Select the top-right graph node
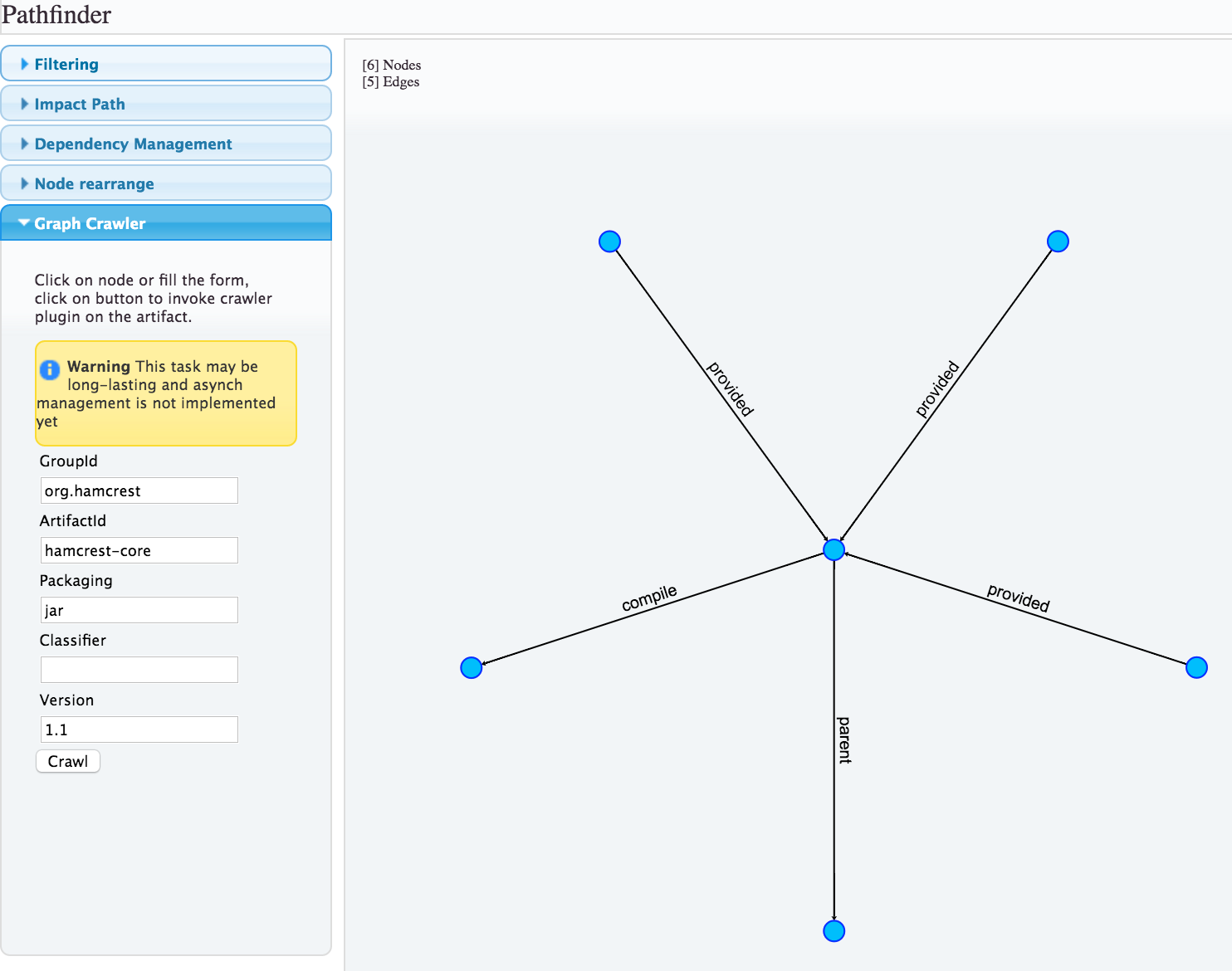The width and height of the screenshot is (1232, 971). tap(1058, 242)
